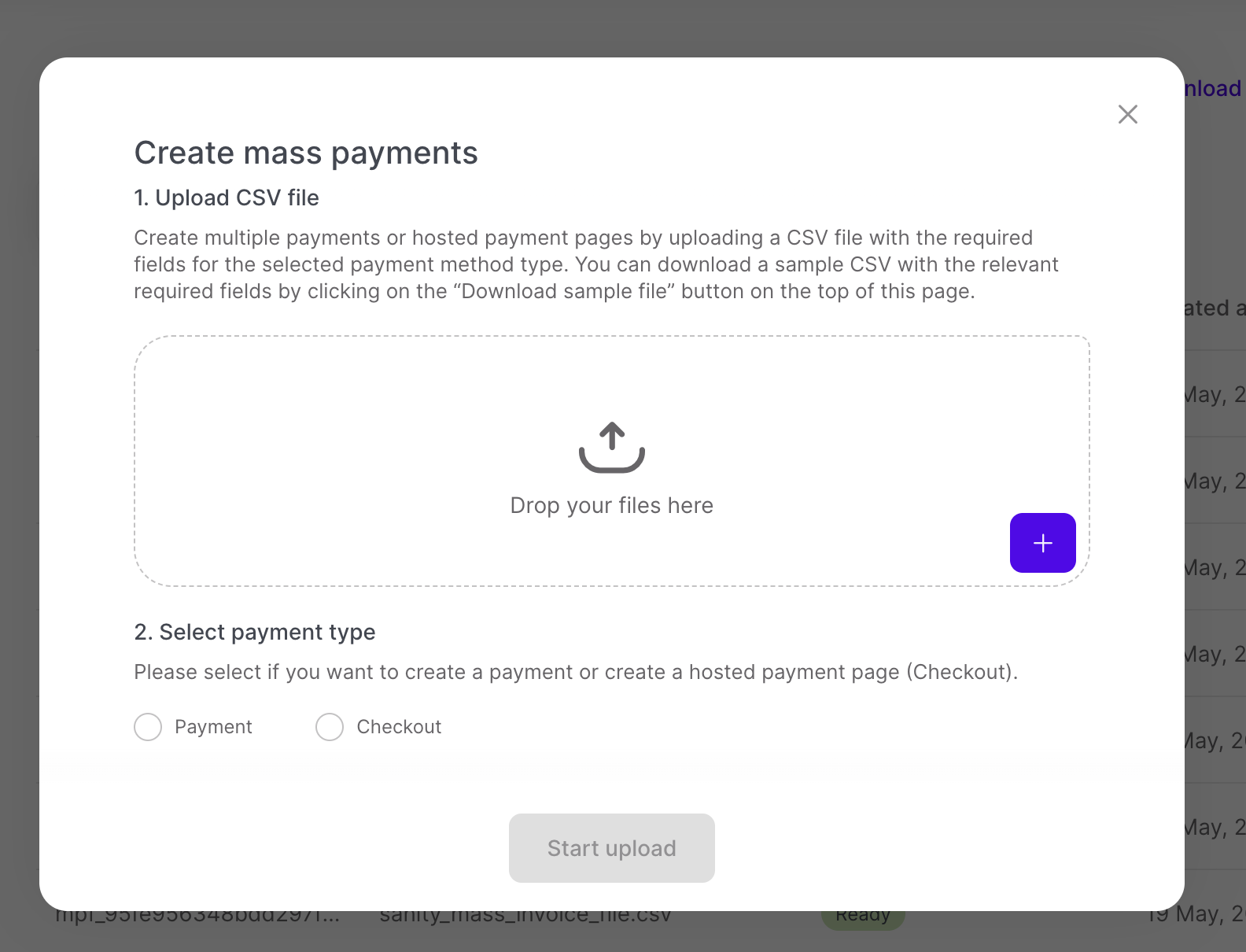
Task: Select the Payment radio button
Action: [148, 727]
